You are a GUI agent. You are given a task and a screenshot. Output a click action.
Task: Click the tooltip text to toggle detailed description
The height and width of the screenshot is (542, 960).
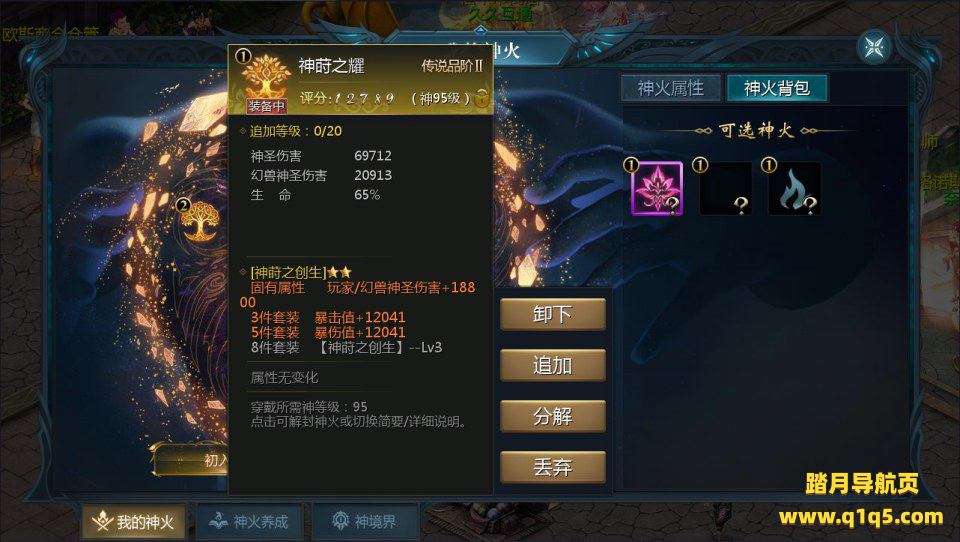click(359, 421)
